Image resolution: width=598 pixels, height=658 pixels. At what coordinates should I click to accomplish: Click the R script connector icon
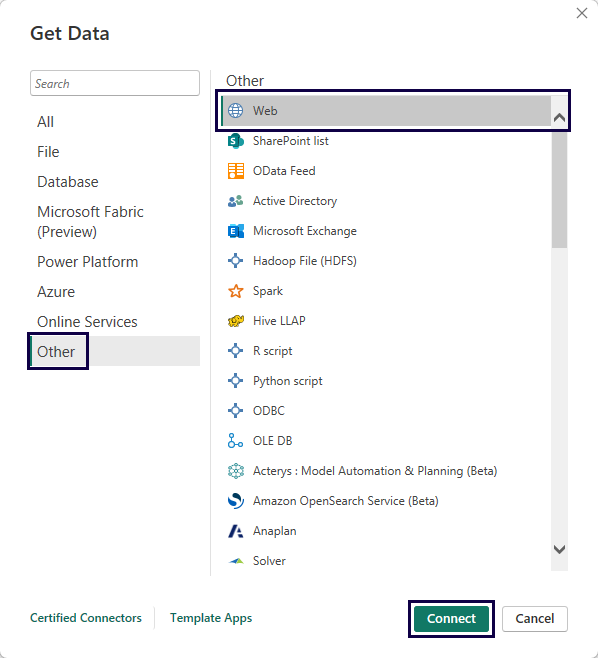click(x=235, y=351)
